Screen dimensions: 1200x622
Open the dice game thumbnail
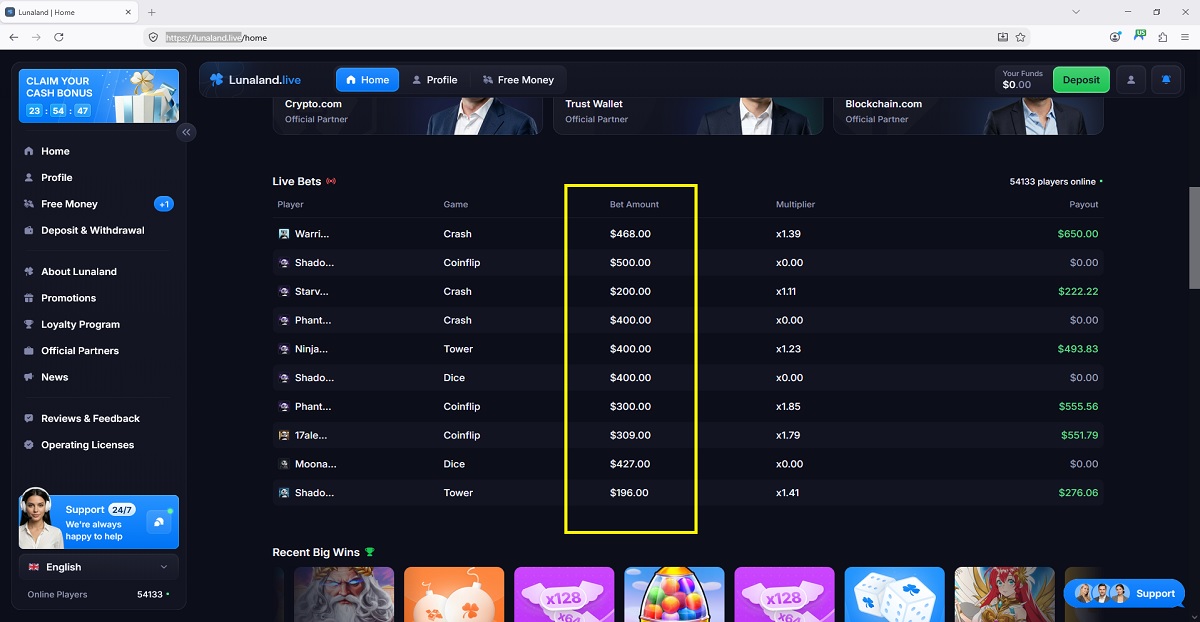[894, 594]
